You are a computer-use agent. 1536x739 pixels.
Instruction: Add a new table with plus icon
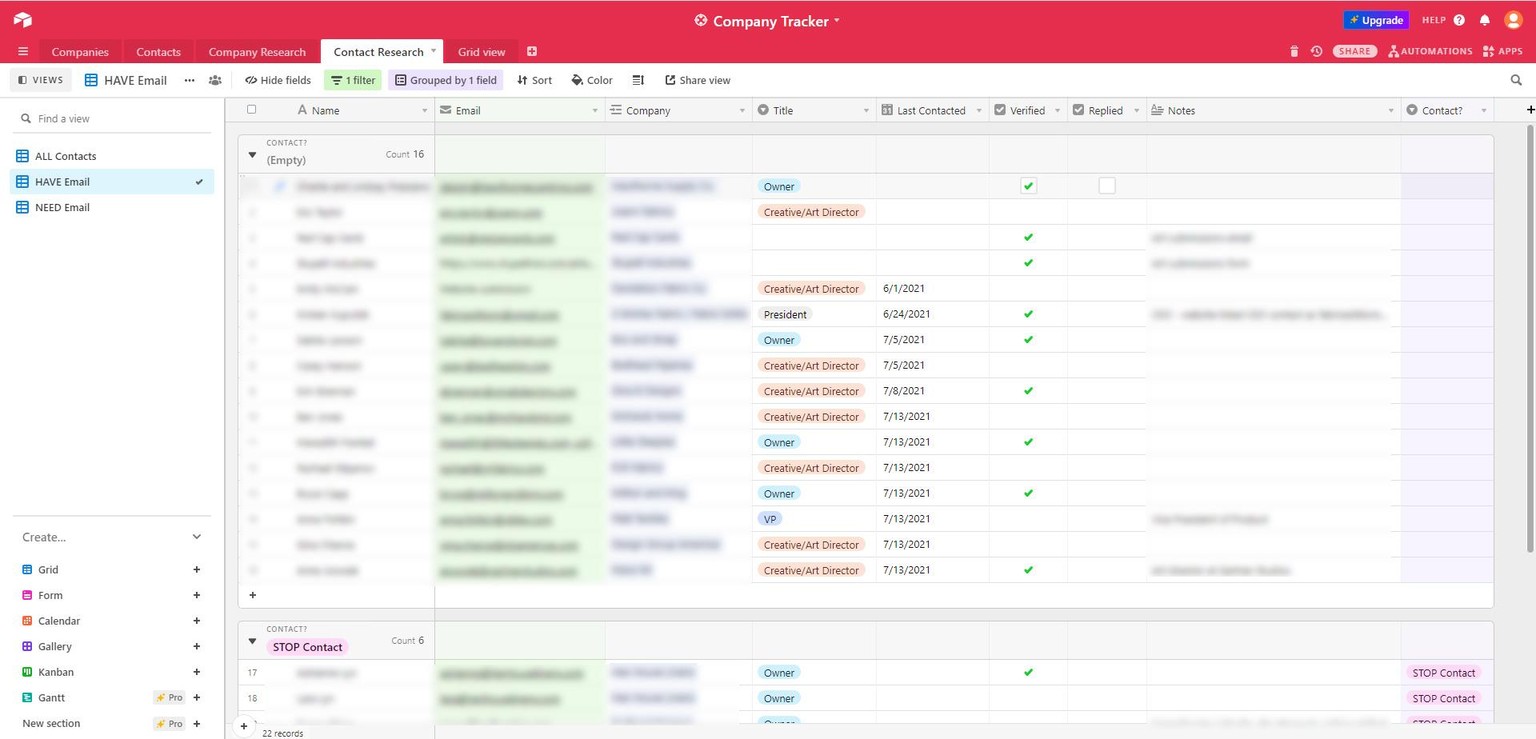532,52
